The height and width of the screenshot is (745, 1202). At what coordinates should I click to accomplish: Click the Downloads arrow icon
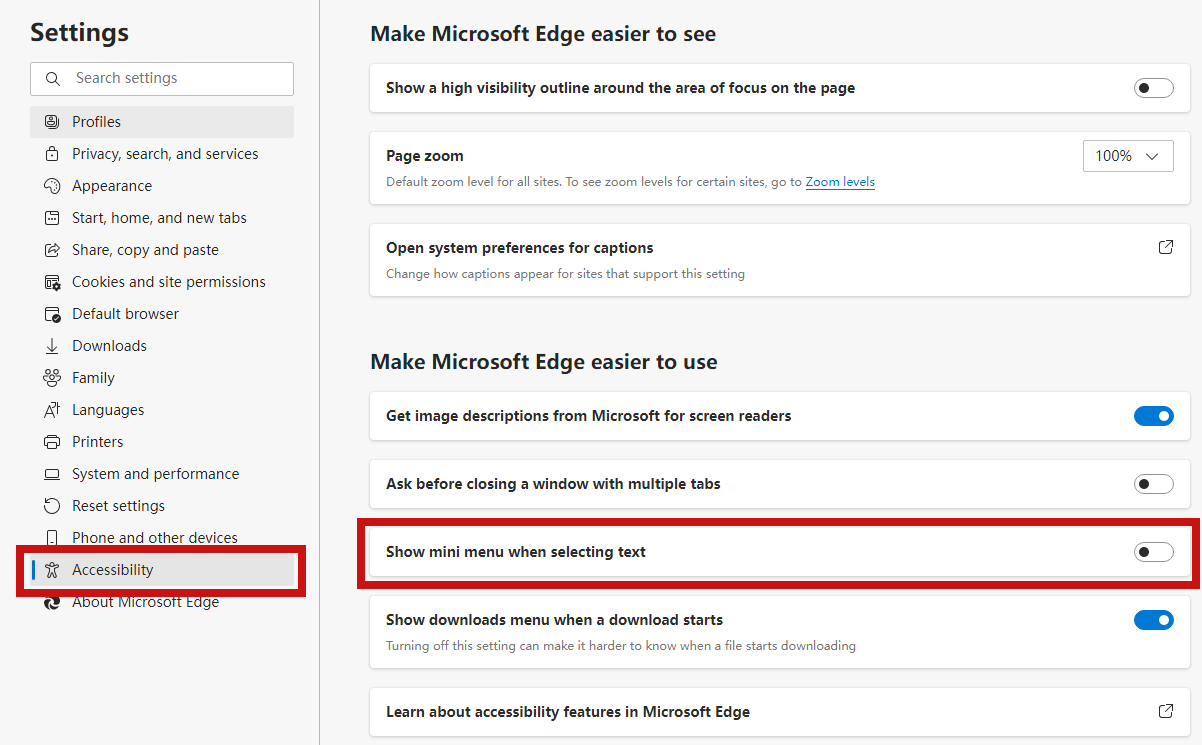52,346
